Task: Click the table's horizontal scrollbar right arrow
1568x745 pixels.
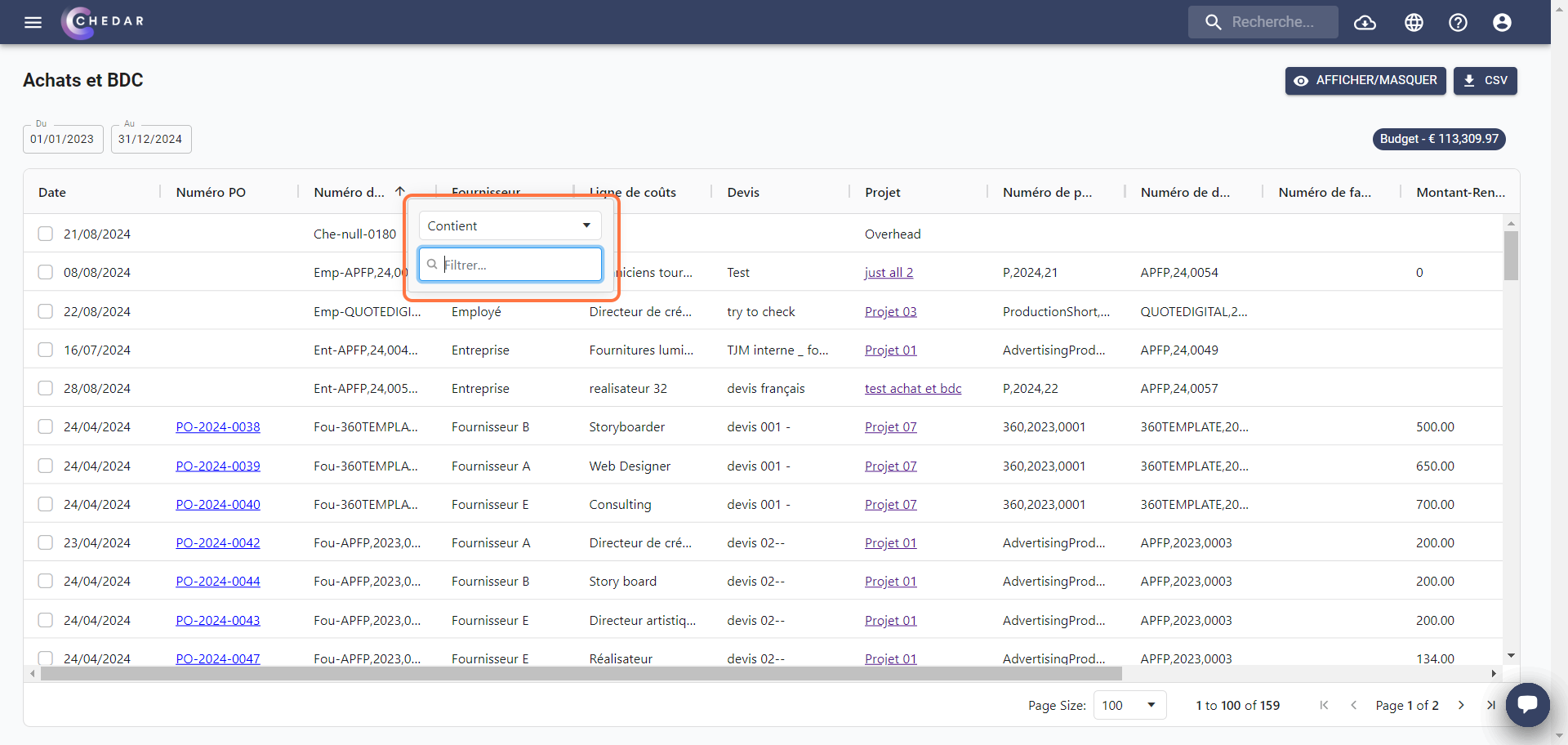Action: 1494,674
